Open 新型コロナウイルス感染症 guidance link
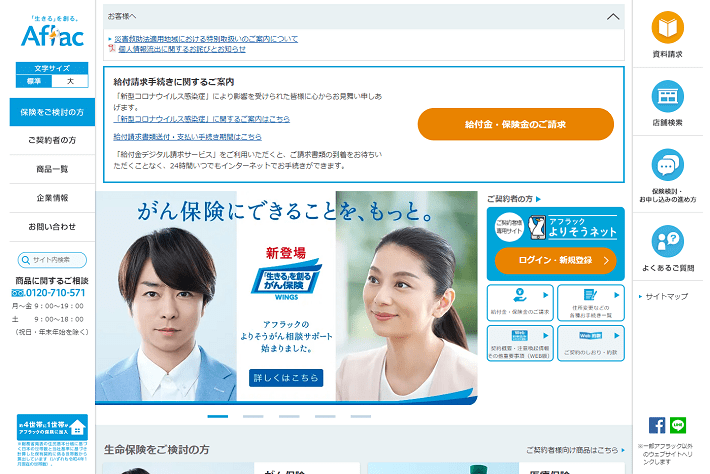710x474 pixels. (201, 119)
